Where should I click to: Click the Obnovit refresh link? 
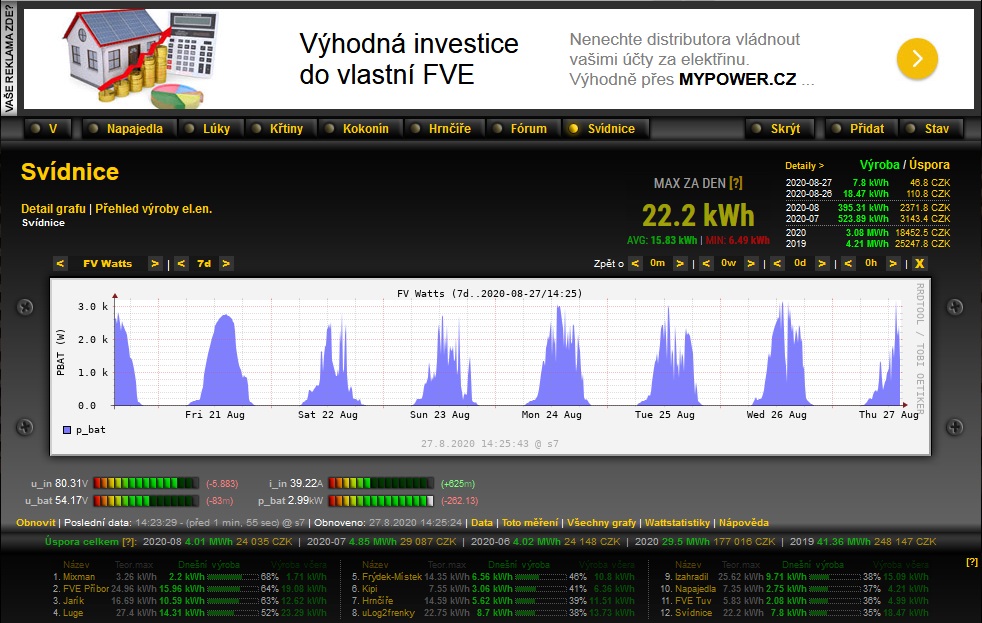pyautogui.click(x=35, y=523)
